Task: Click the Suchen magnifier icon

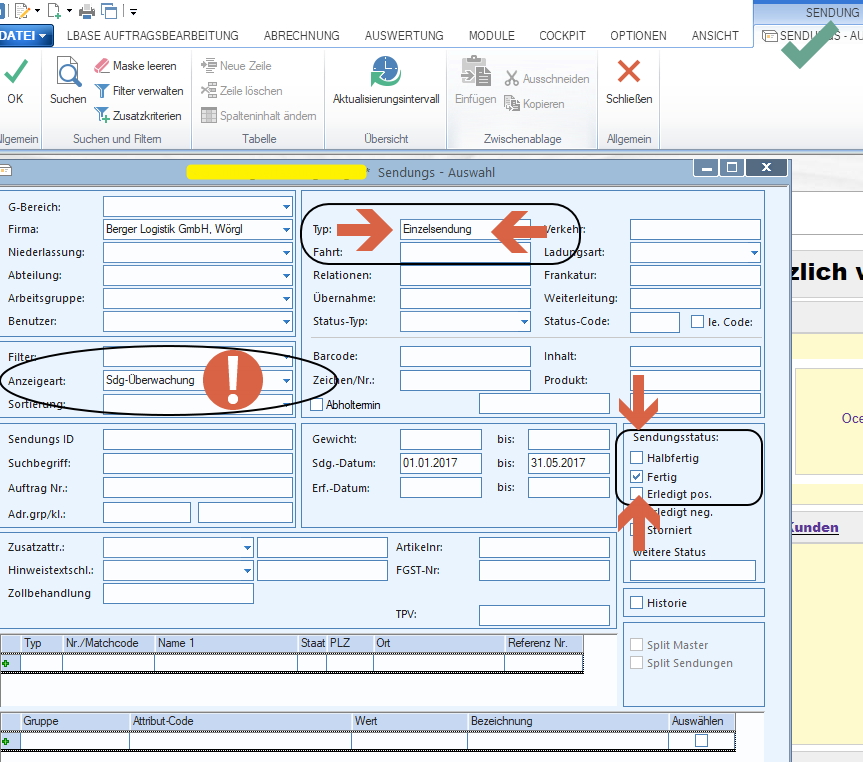Action: tap(68, 72)
